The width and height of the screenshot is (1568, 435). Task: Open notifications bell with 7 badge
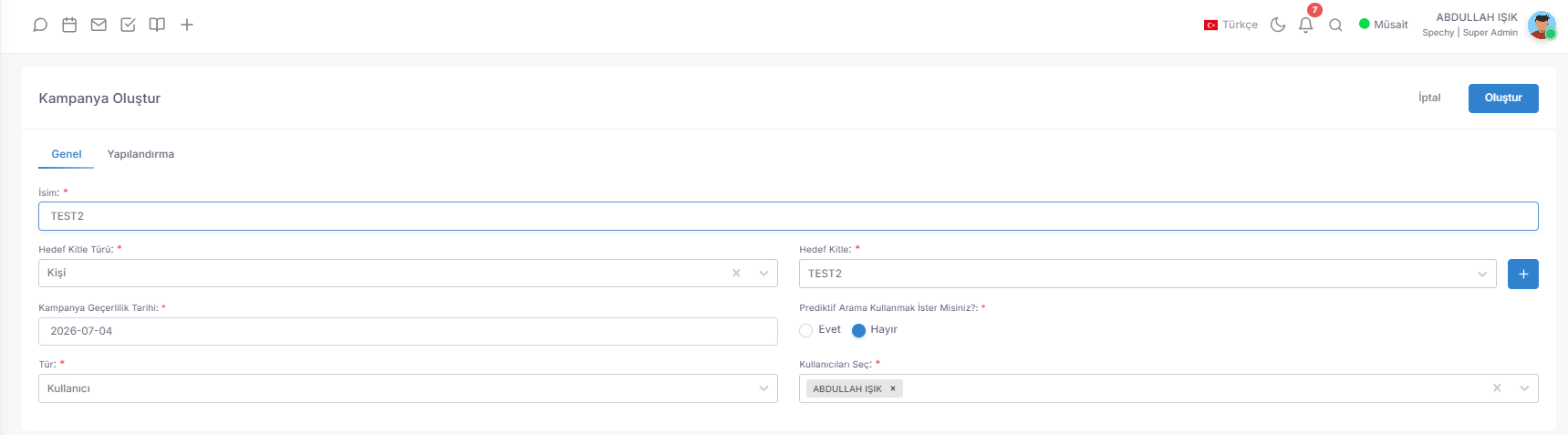[1306, 25]
